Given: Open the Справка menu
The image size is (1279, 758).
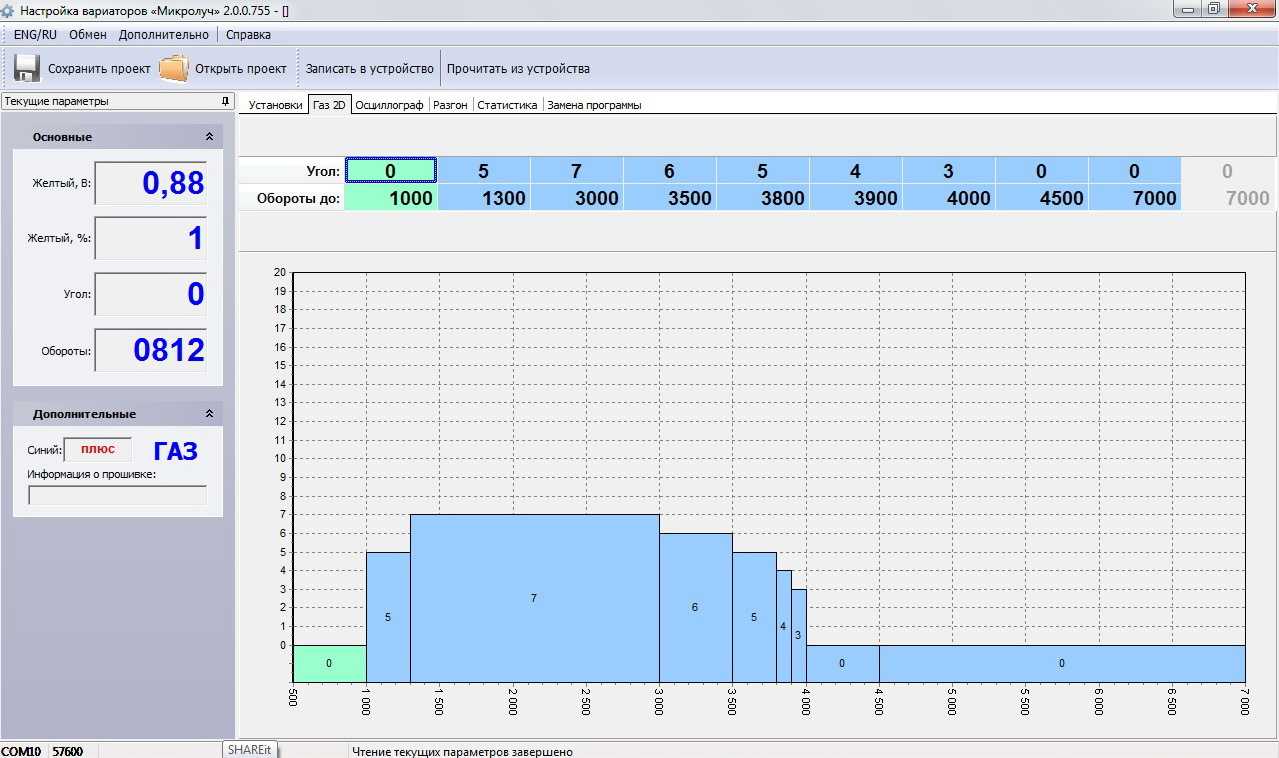Looking at the screenshot, I should tap(248, 34).
